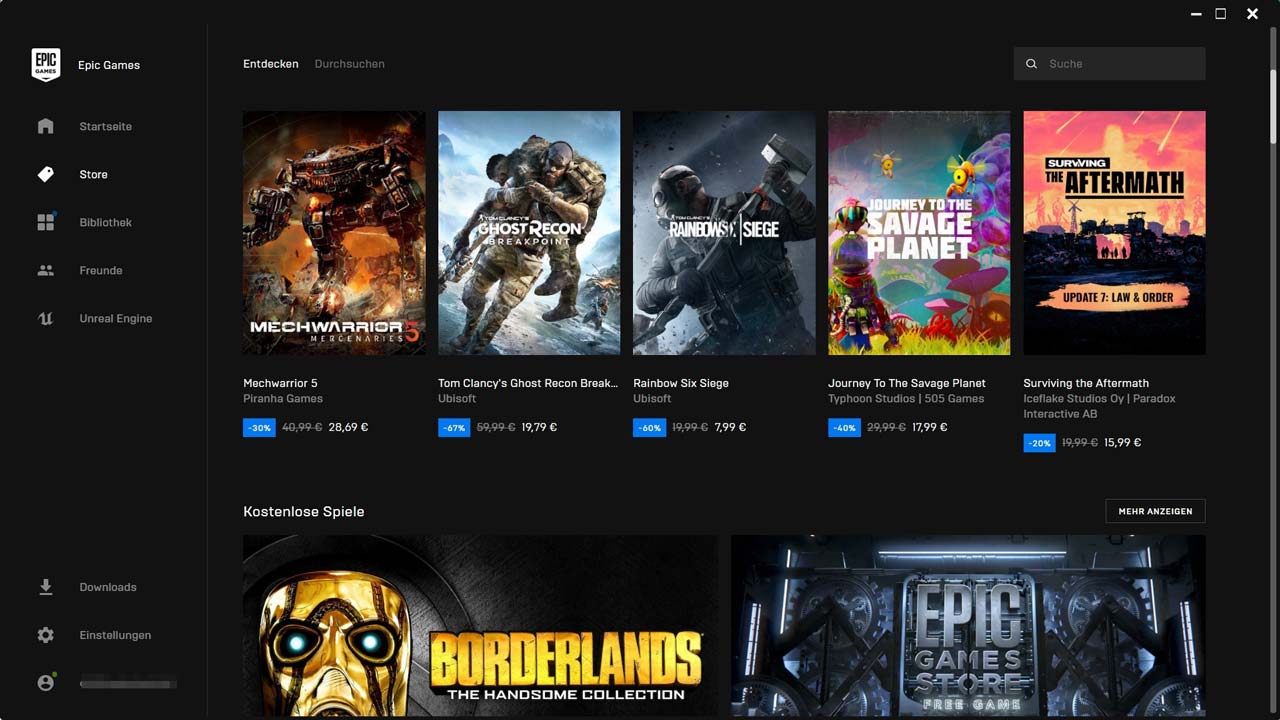1280x720 pixels.
Task: Click the 19,79 € price
Action: 539,428
